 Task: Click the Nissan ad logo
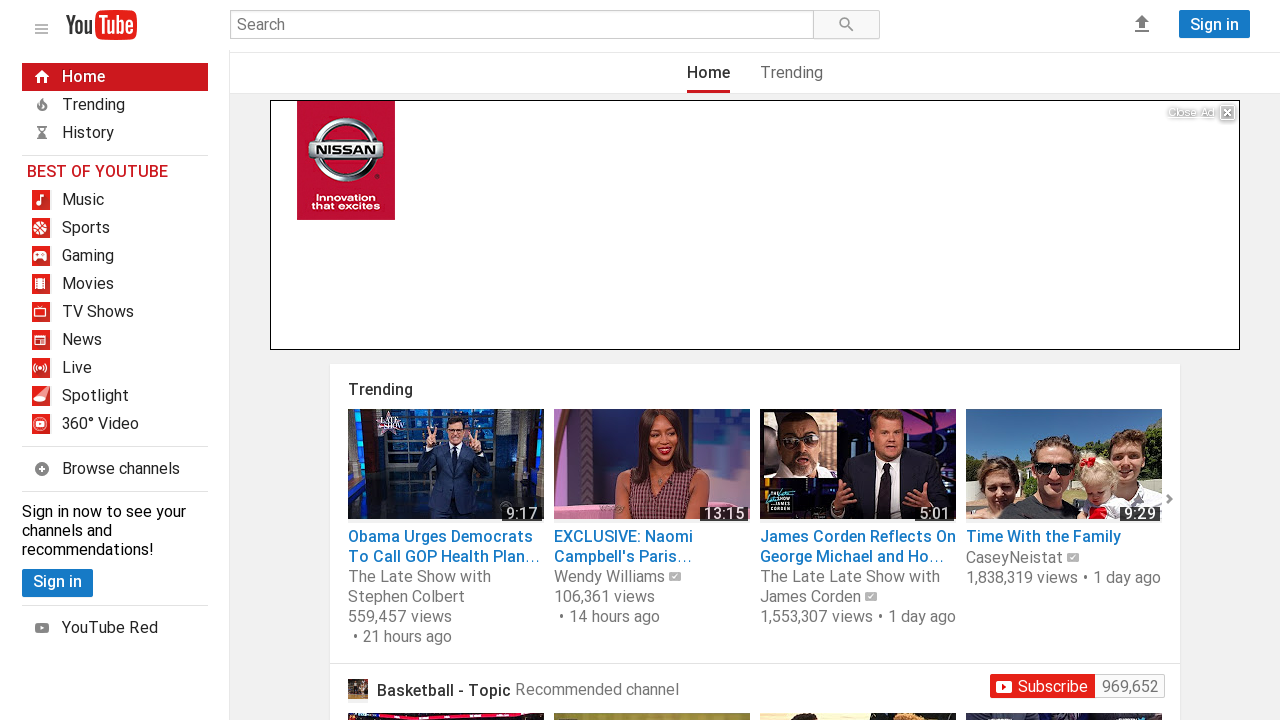pos(346,160)
